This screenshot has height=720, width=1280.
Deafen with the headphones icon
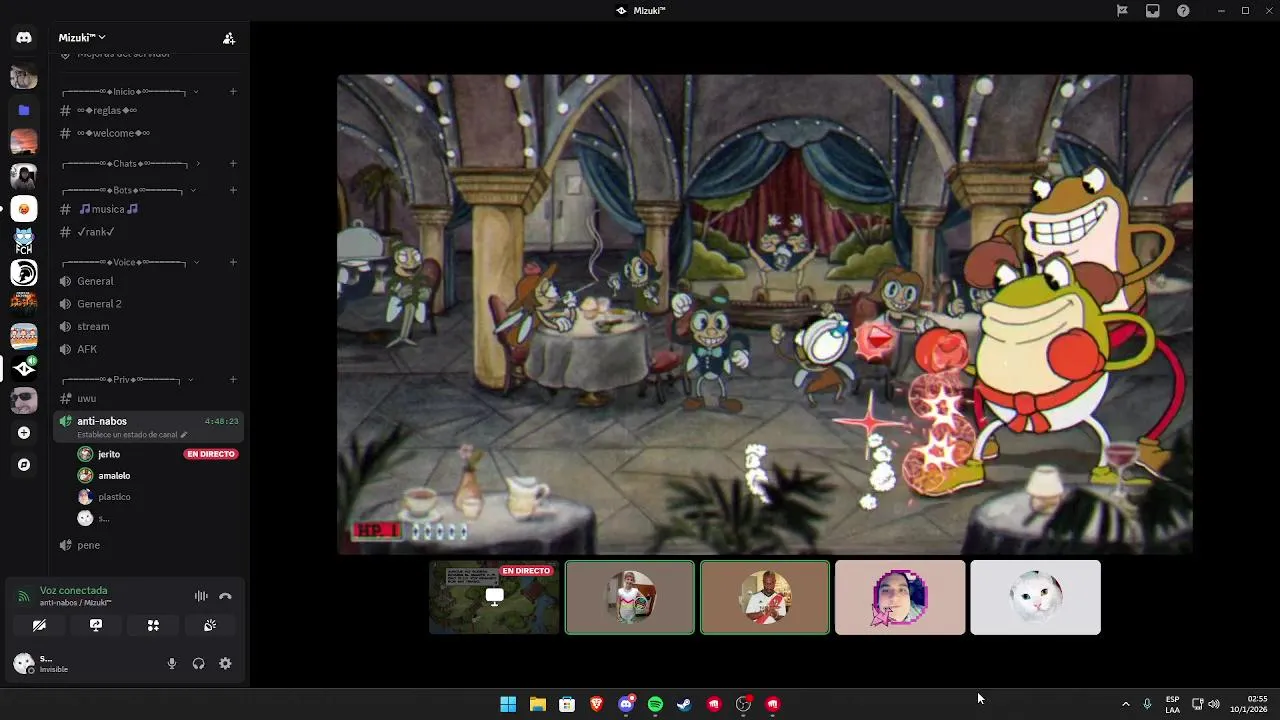click(x=198, y=663)
